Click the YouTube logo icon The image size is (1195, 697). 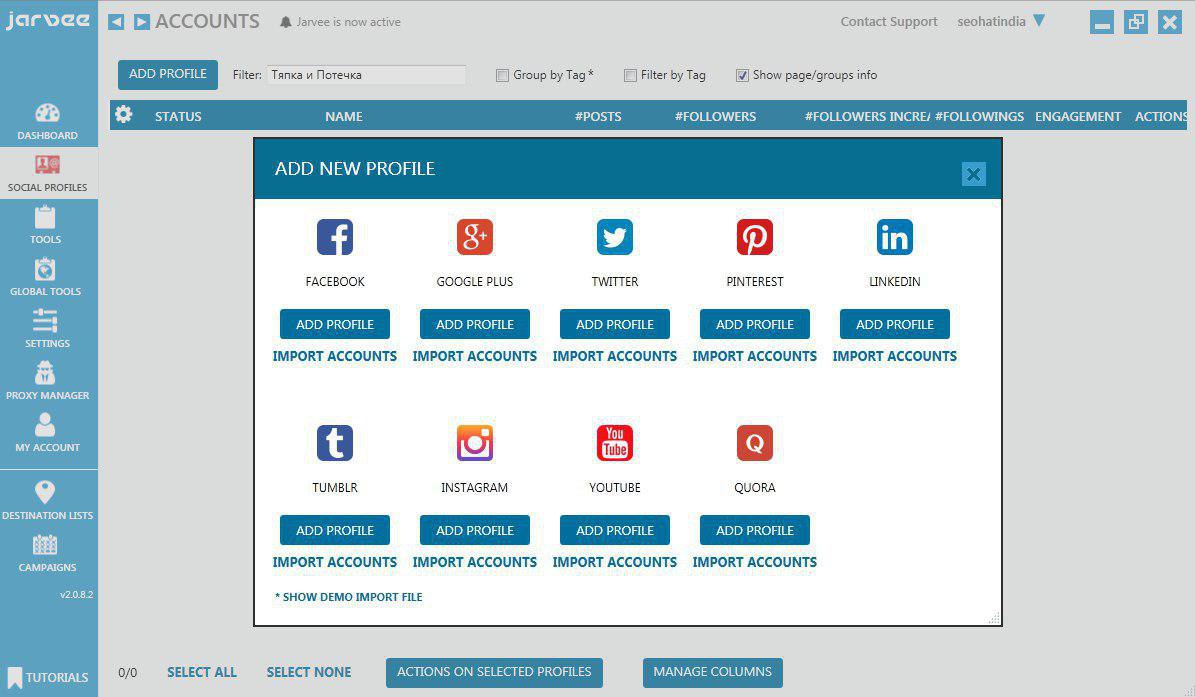[x=615, y=443]
